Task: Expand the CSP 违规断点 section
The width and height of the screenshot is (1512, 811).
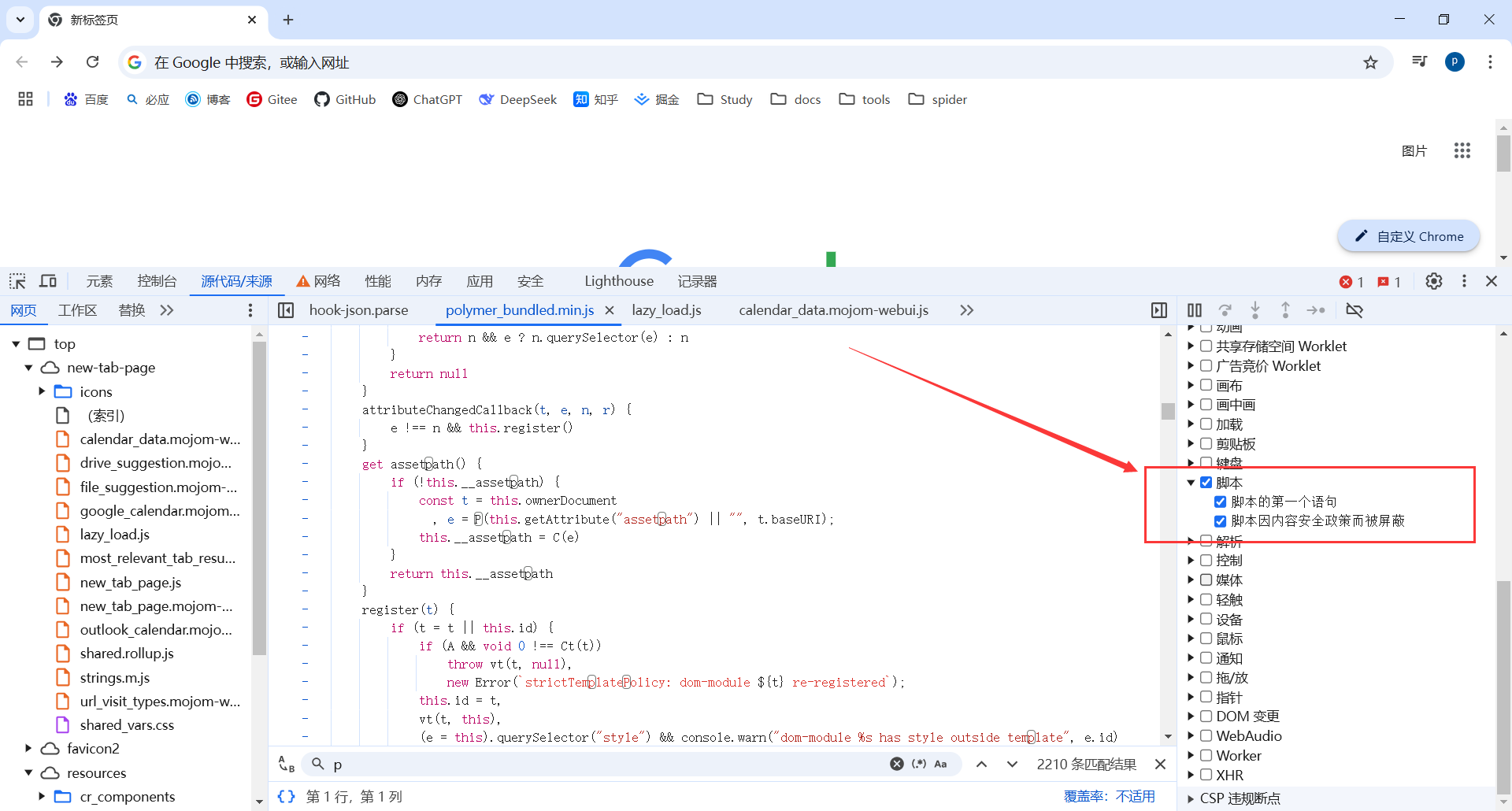Action: point(1191,798)
